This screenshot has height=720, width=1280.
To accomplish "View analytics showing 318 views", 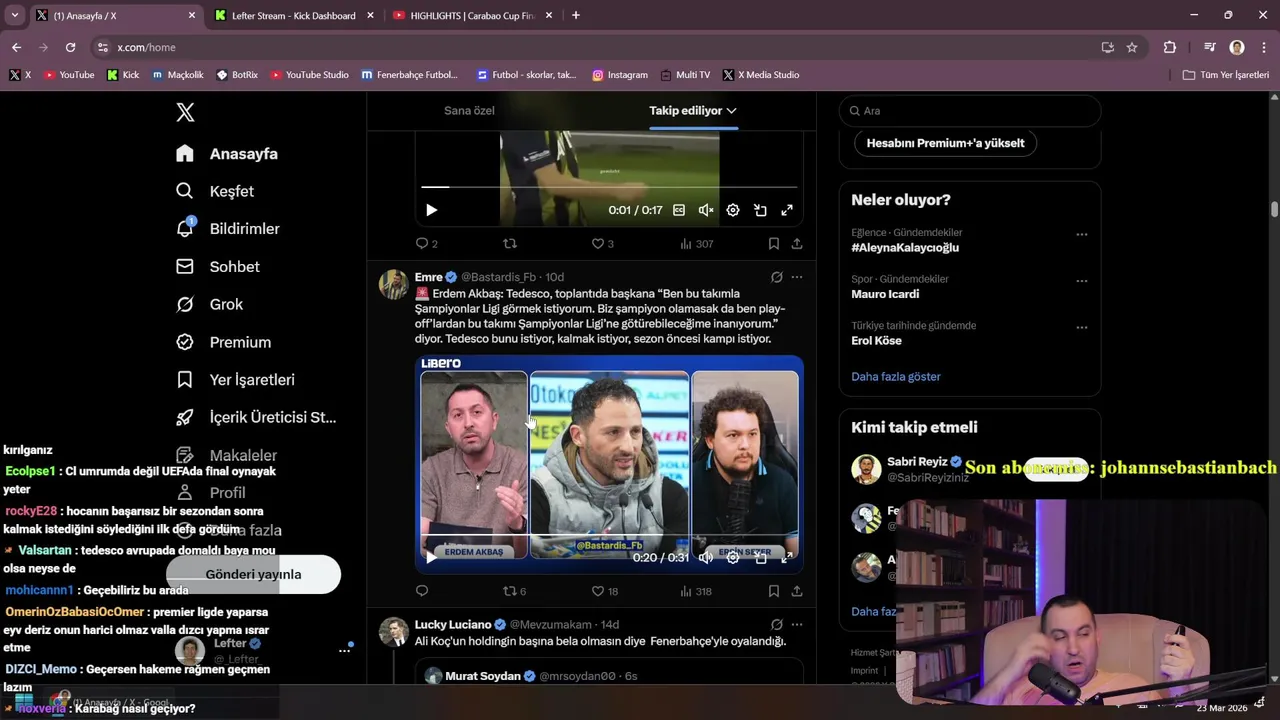I will 696,591.
